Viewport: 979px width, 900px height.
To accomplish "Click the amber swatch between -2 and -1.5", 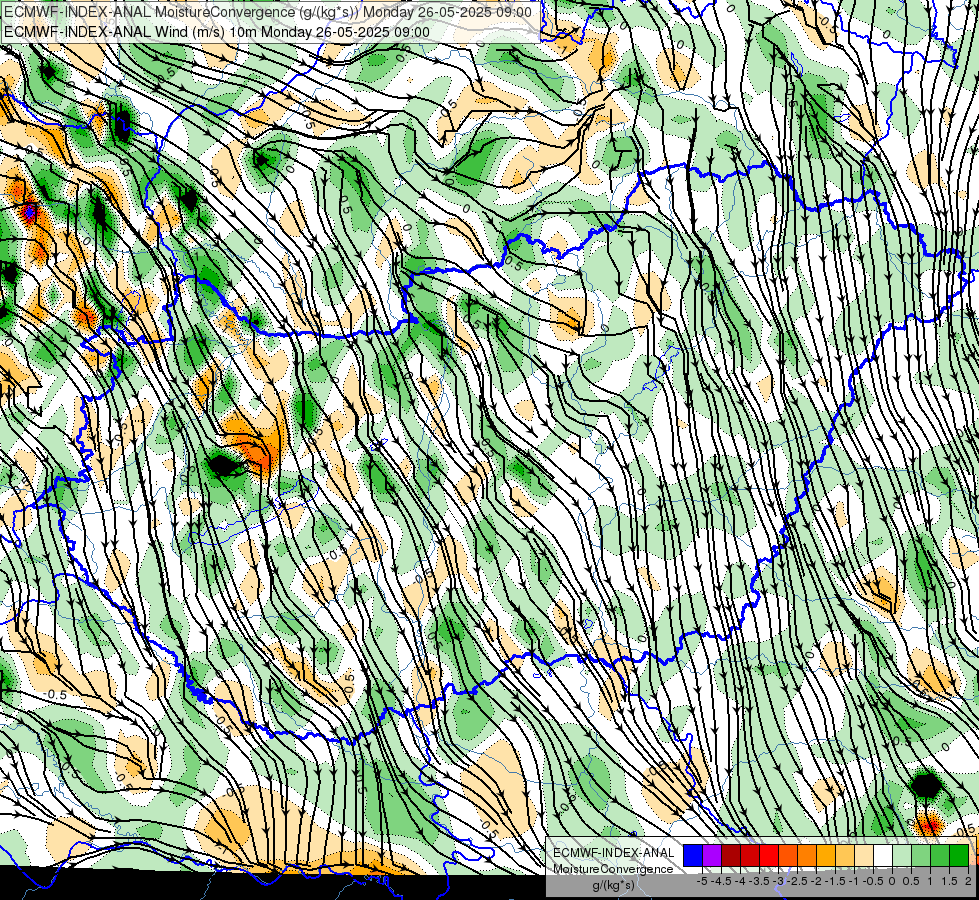I will (826, 855).
